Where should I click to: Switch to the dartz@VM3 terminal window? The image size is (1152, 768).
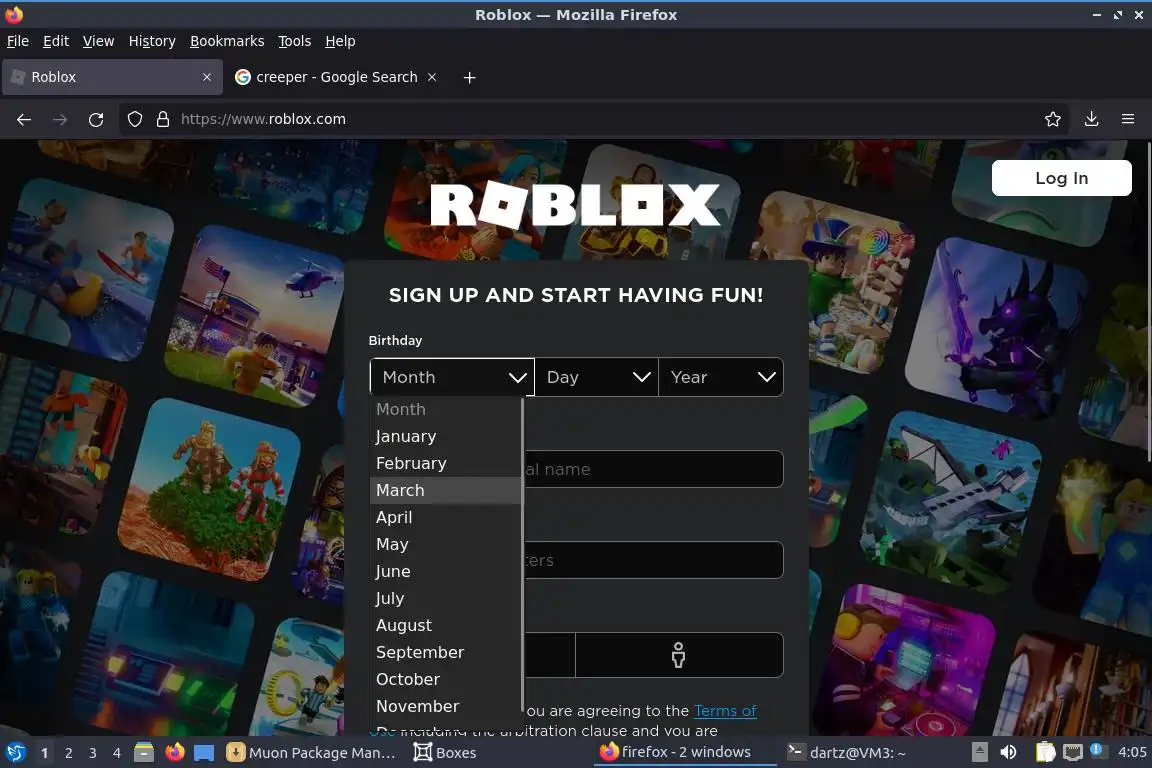(847, 752)
